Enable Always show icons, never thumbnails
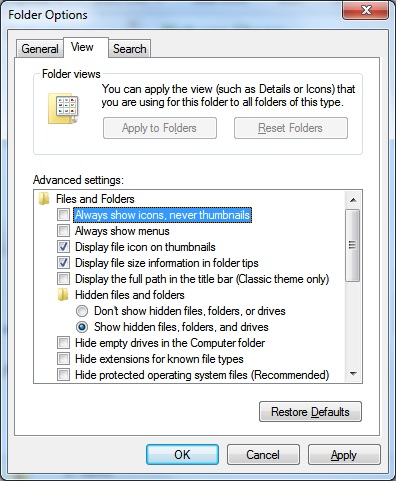396x481 pixels. (x=63, y=215)
